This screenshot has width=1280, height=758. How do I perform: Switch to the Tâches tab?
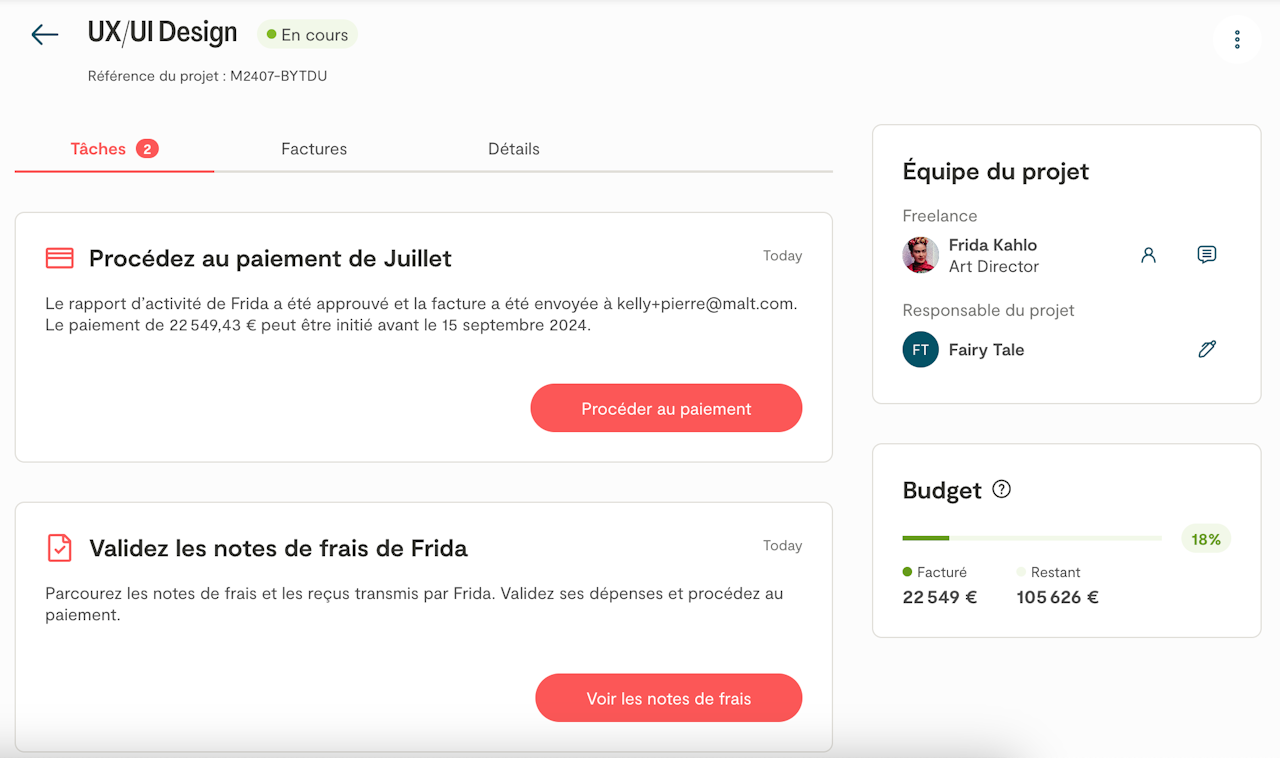(98, 149)
